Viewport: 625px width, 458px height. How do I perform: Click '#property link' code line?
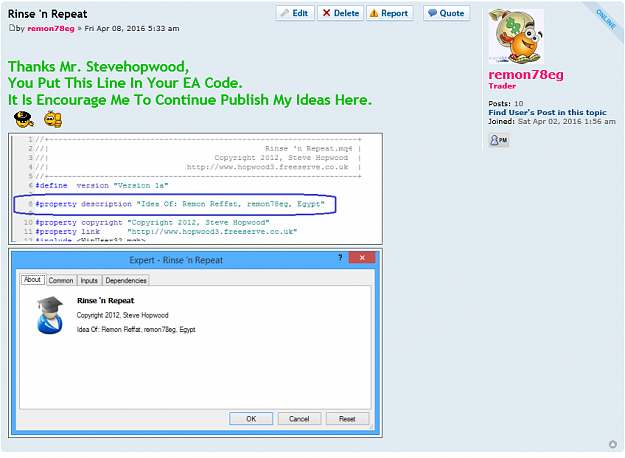coord(166,232)
